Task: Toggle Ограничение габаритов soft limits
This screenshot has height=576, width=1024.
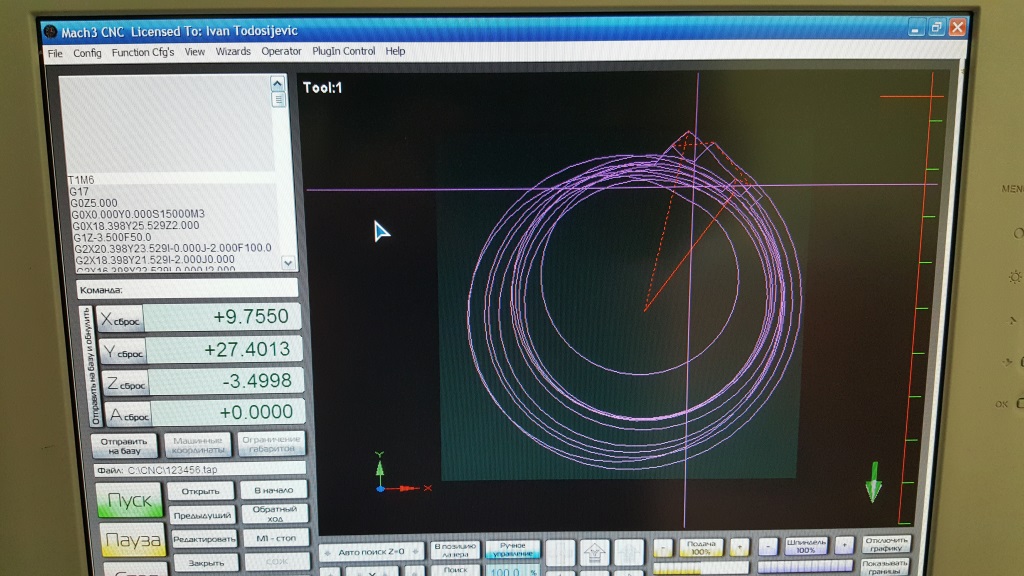Action: (271, 444)
